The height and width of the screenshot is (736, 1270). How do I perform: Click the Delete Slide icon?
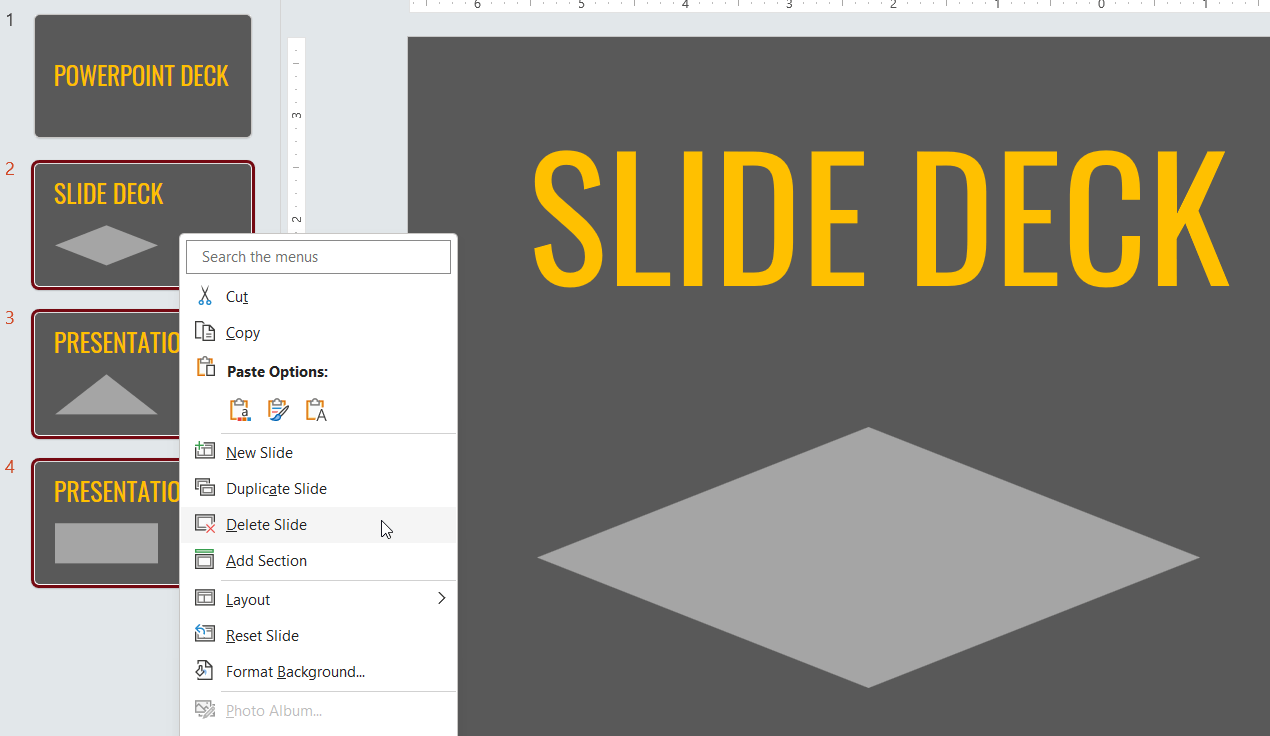point(204,524)
